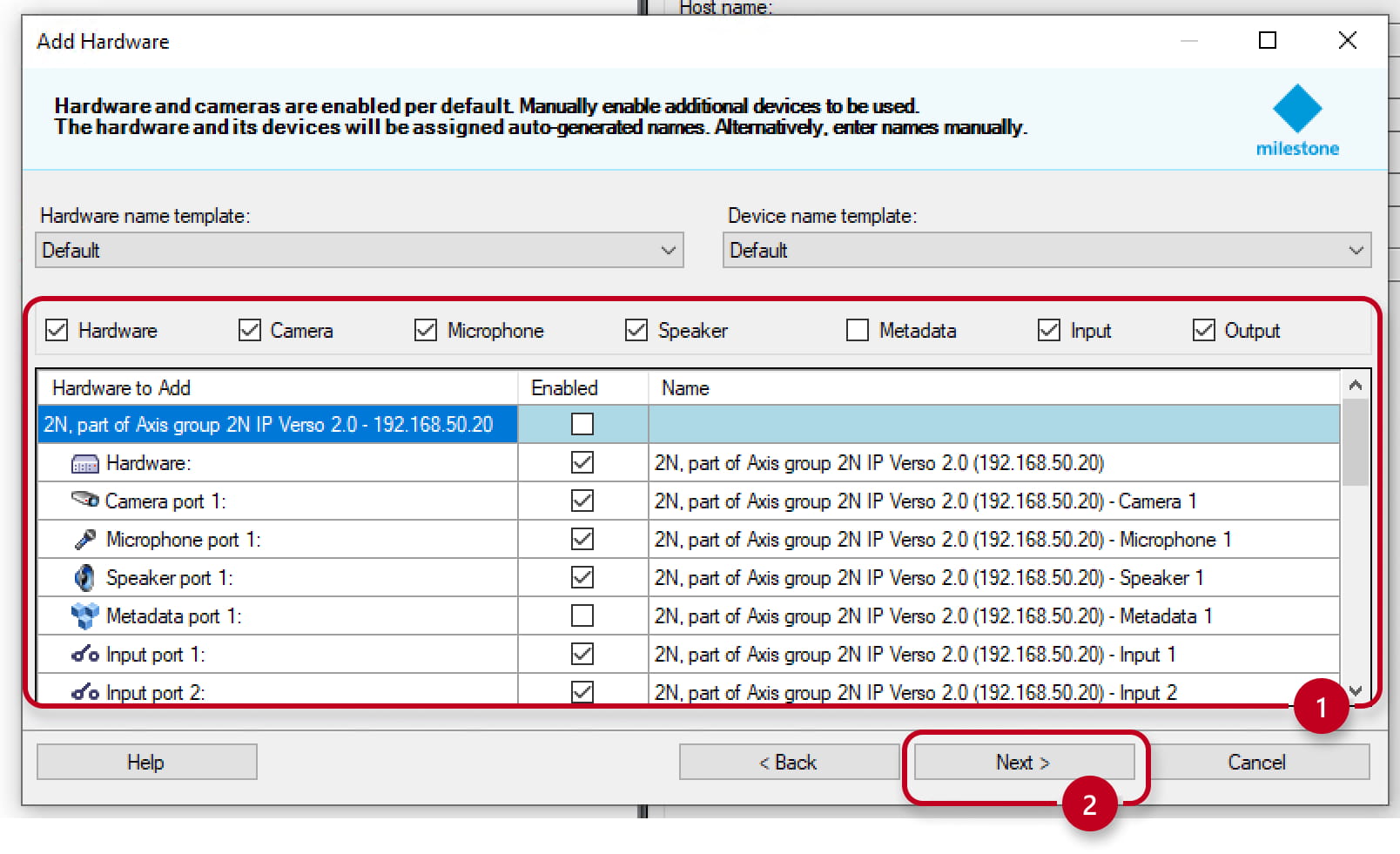The image size is (1400, 854).
Task: Toggle Enabled checkbox for Hardware row
Action: coord(582,462)
